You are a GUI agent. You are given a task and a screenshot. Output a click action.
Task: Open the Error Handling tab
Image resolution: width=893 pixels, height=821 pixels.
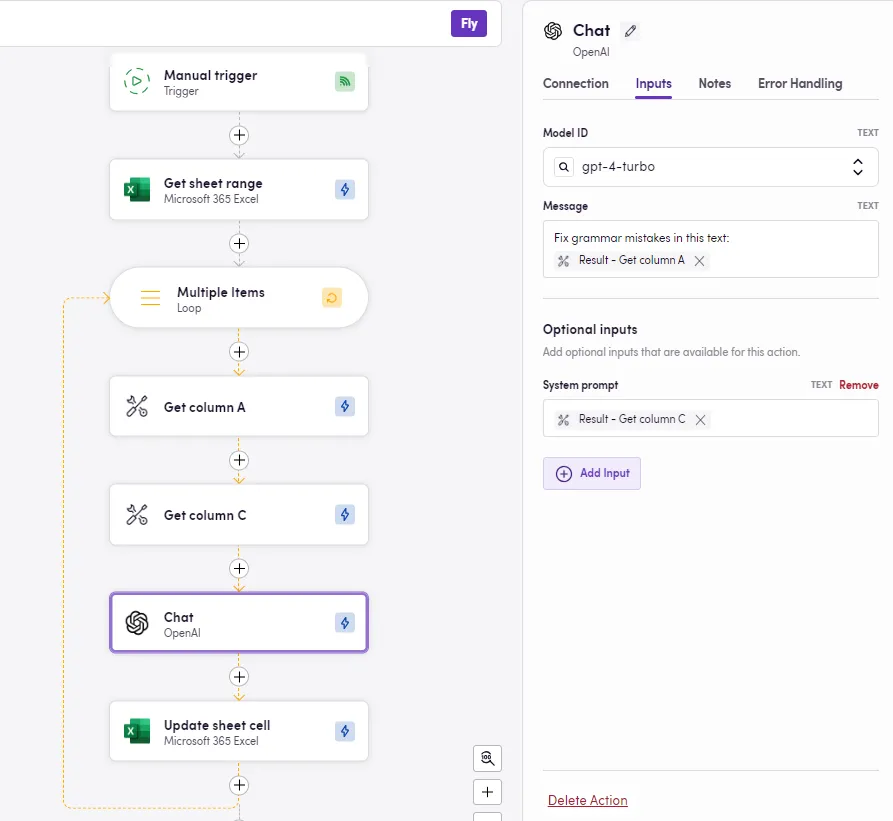[799, 84]
